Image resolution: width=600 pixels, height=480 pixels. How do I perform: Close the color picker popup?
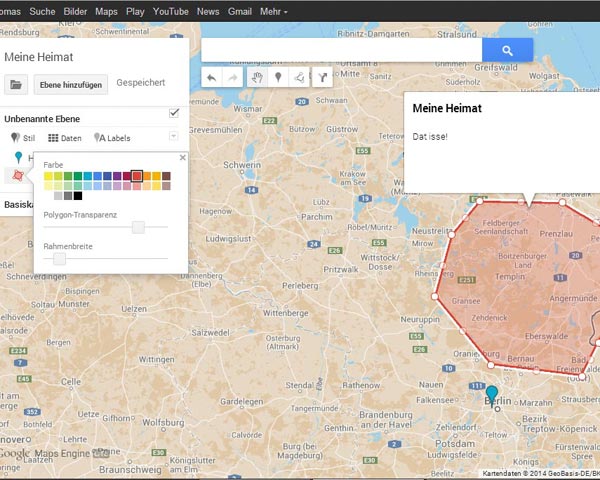click(x=183, y=157)
